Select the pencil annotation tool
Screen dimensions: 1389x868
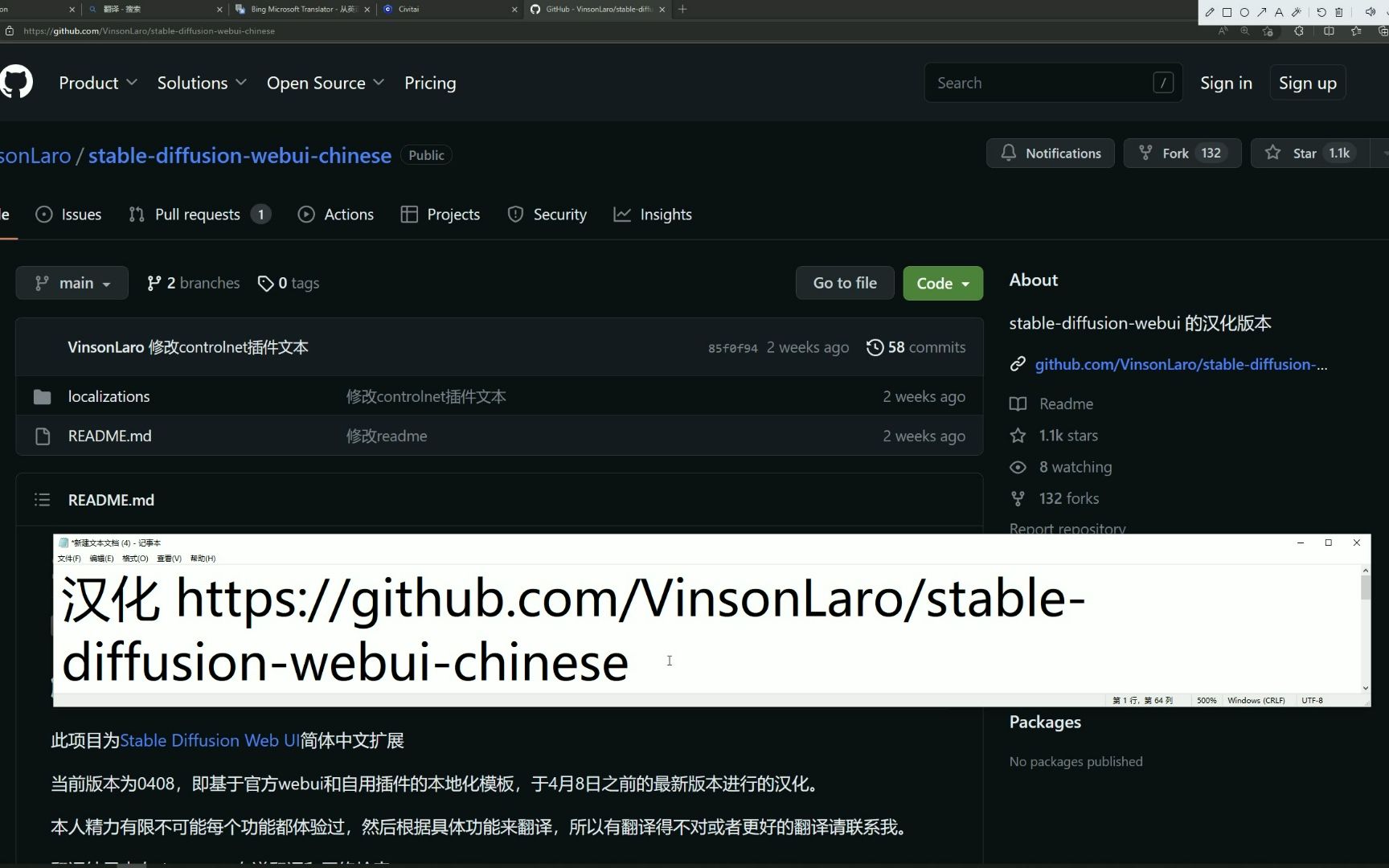tap(1209, 12)
